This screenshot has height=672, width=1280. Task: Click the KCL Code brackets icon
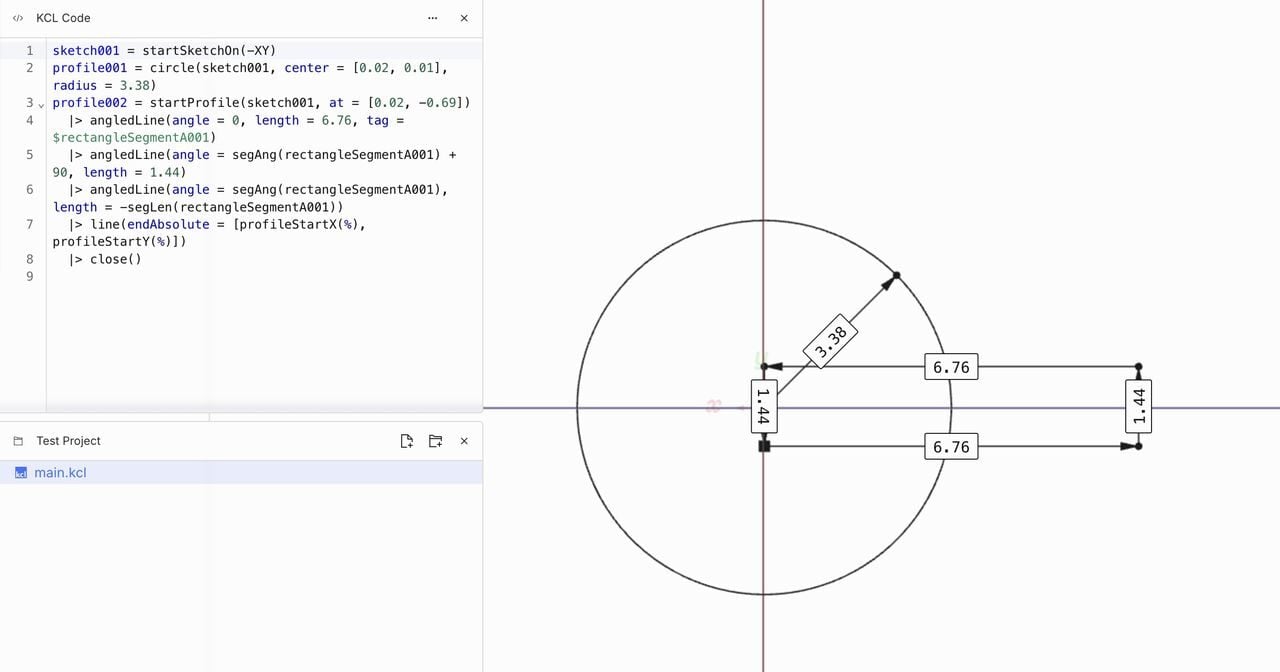[18, 18]
